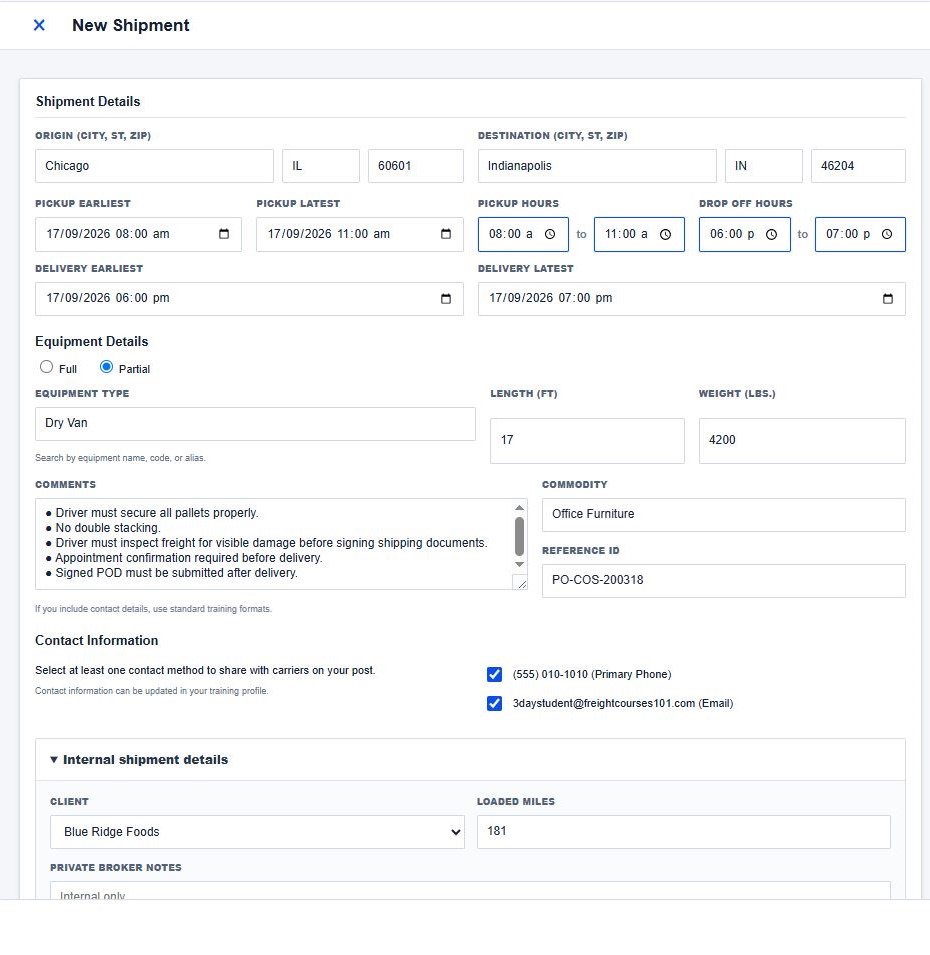
Task: Click the origin city field Chicago
Action: click(x=154, y=166)
